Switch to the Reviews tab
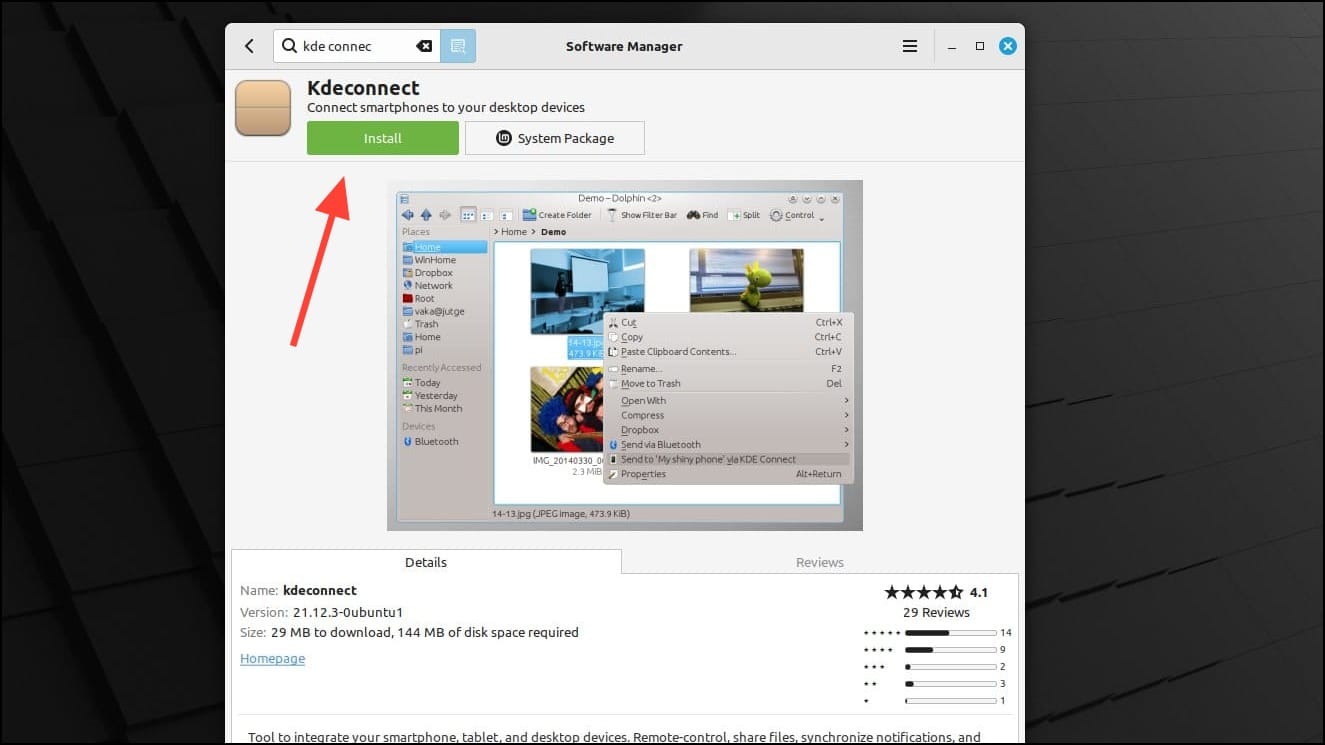This screenshot has width=1325, height=745. 820,562
